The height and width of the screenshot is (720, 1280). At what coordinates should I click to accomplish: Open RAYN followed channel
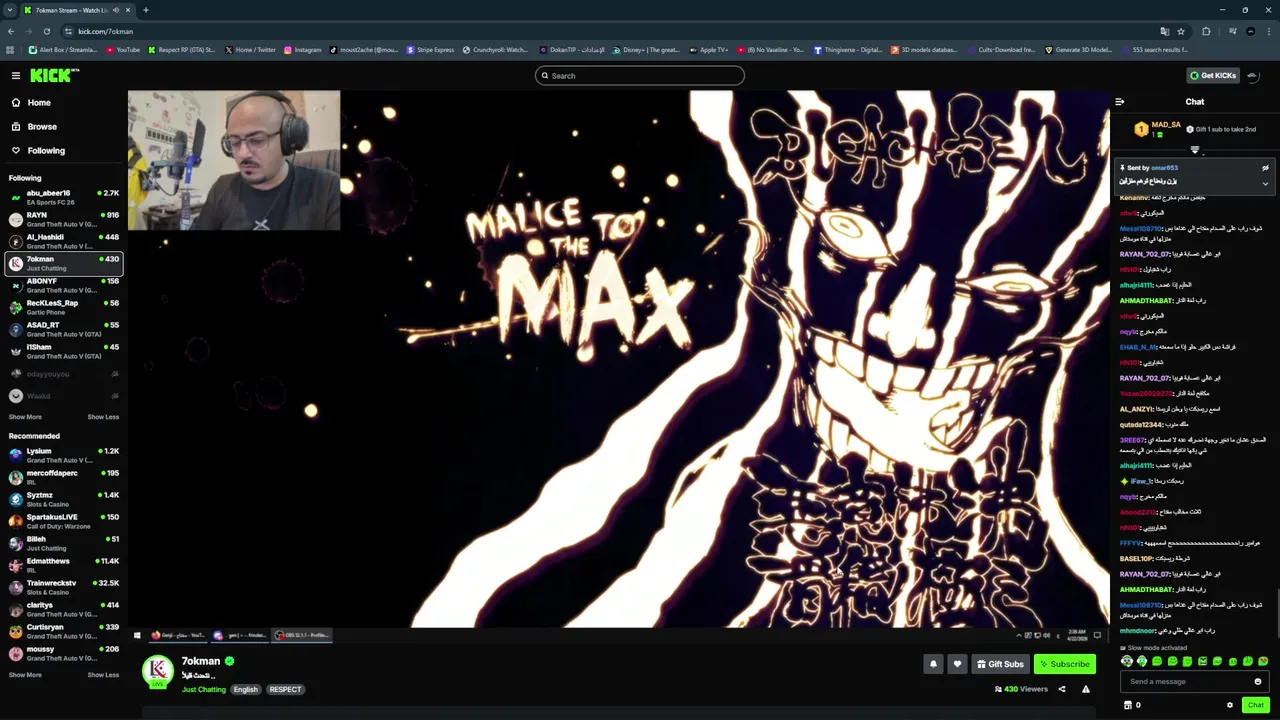click(64, 219)
